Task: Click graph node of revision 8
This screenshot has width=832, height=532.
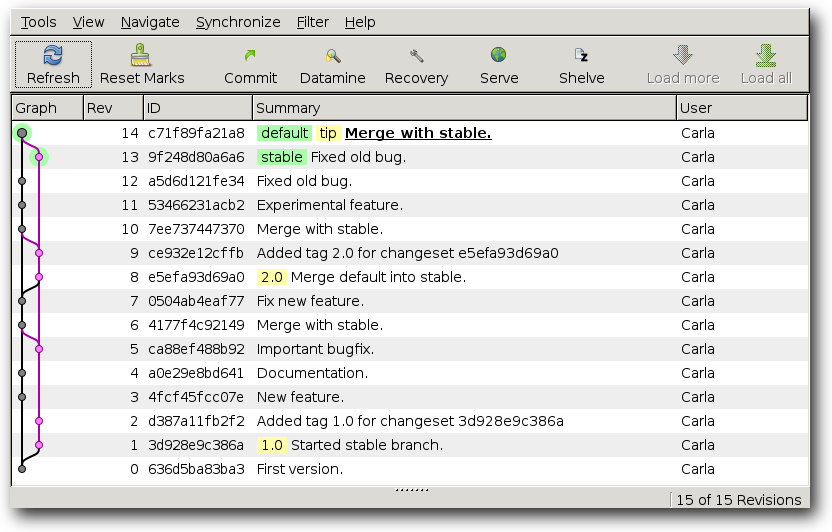Action: [x=39, y=277]
